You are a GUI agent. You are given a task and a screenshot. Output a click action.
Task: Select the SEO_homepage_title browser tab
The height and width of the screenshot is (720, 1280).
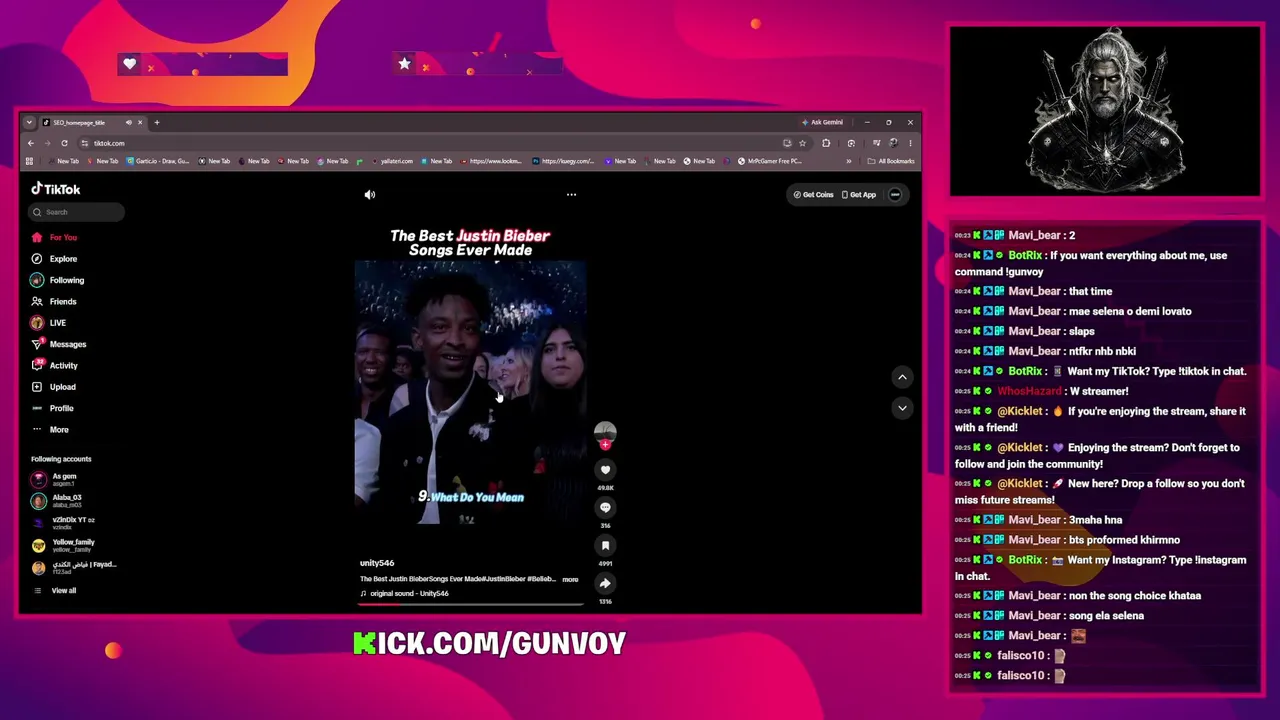click(92, 123)
